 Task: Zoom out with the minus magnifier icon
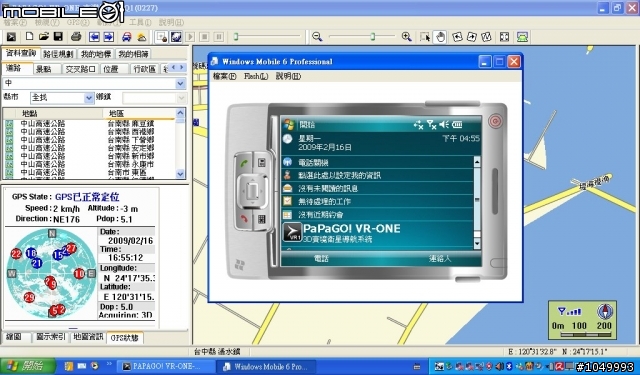point(317,37)
